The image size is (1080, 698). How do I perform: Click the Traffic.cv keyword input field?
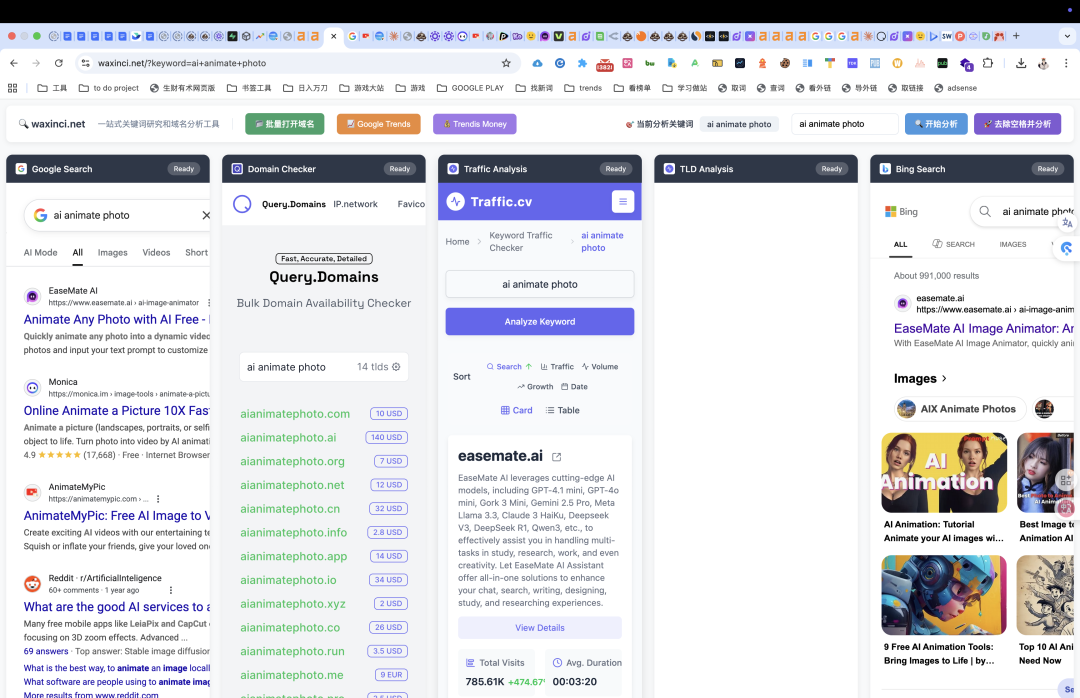pyautogui.click(x=539, y=284)
